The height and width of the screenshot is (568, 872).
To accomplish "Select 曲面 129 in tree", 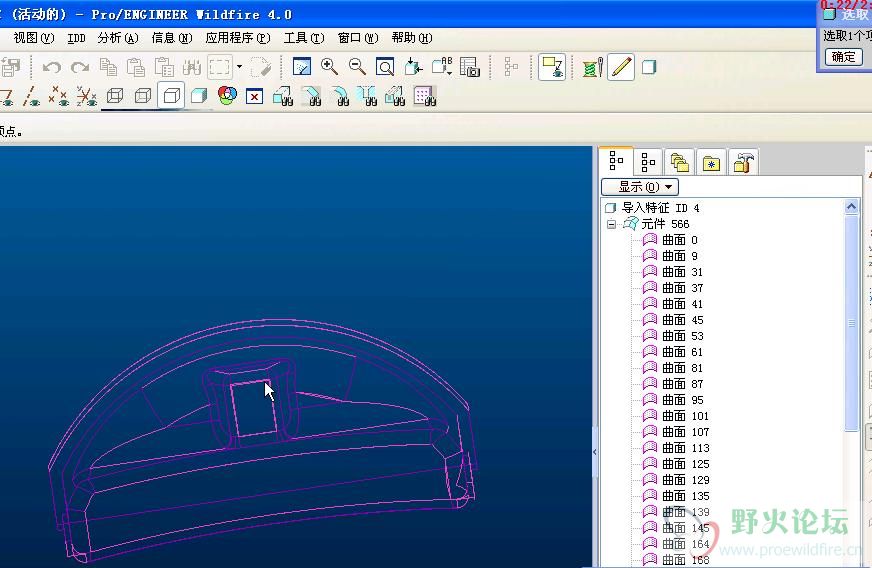I will pos(676,480).
